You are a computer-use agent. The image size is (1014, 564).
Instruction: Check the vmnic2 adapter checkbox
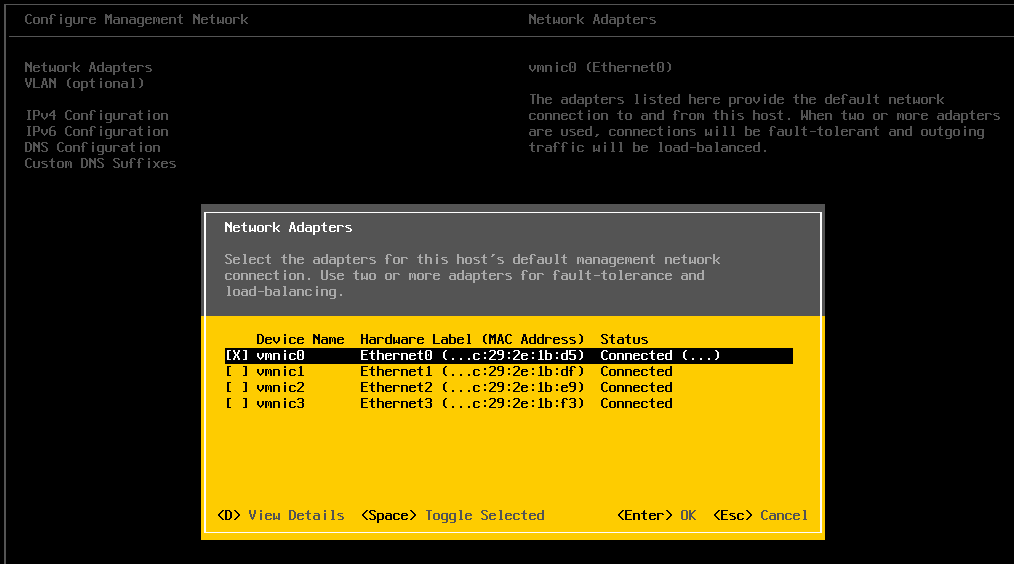236,387
